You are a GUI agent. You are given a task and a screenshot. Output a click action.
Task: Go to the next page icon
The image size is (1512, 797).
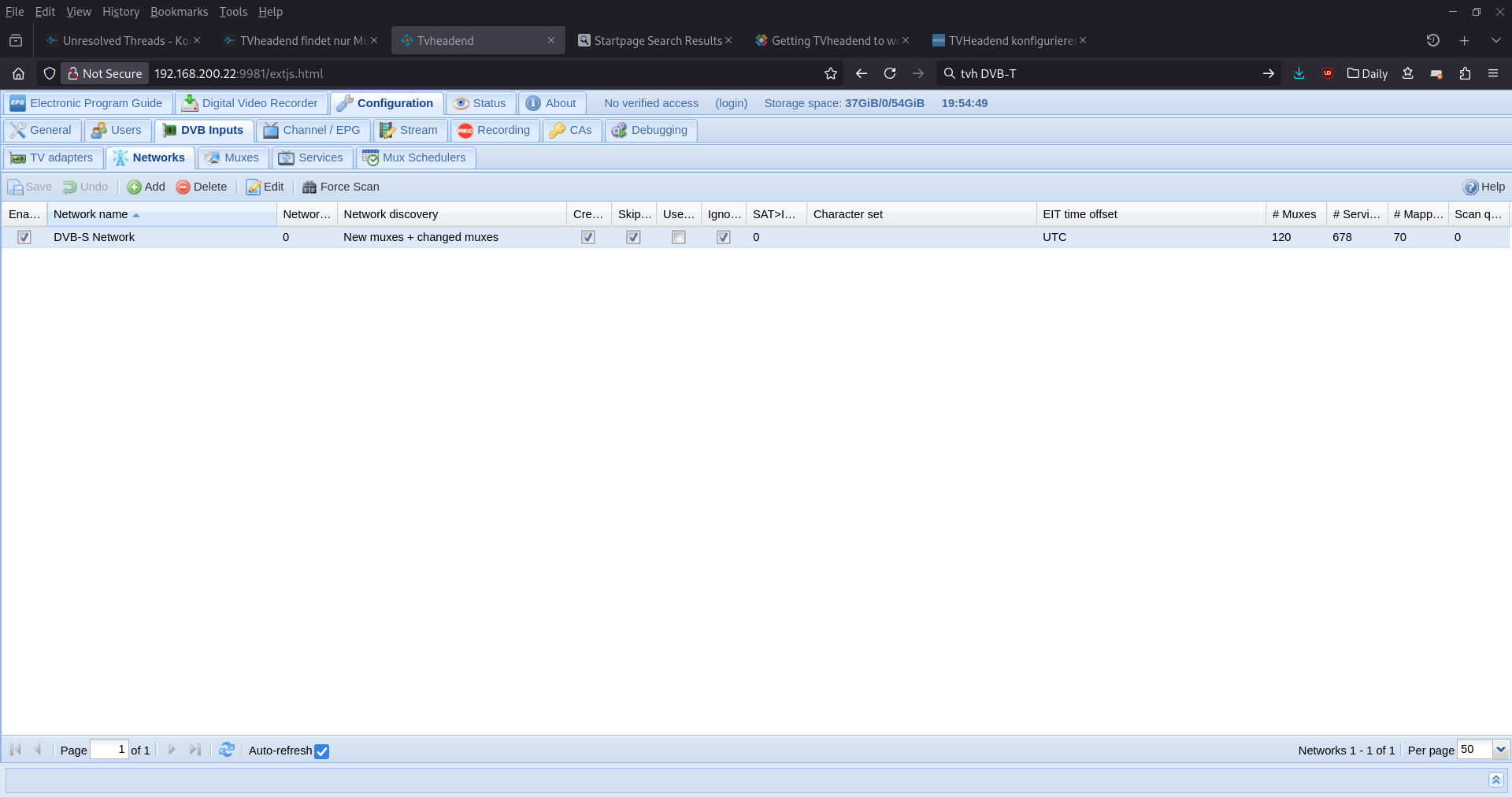coord(172,750)
